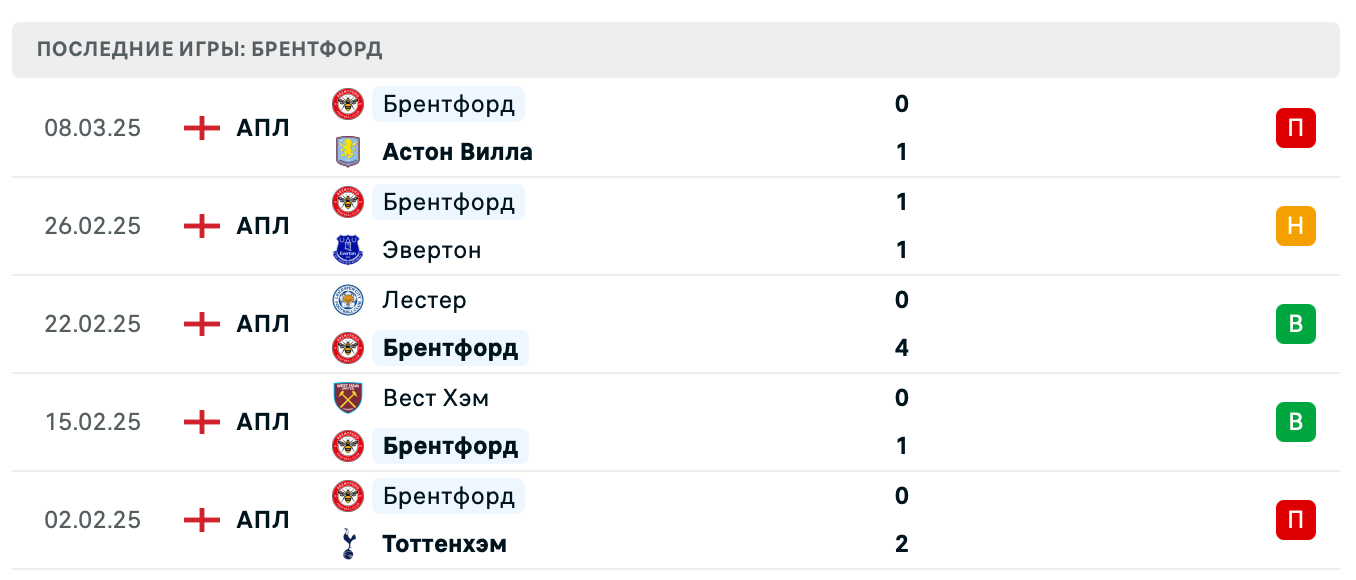This screenshot has width=1356, height=580.
Task: Click the ПОСЛЕДНИЕ ИГРЫ: БРЕНТФОРД header
Action: pyautogui.click(x=210, y=49)
